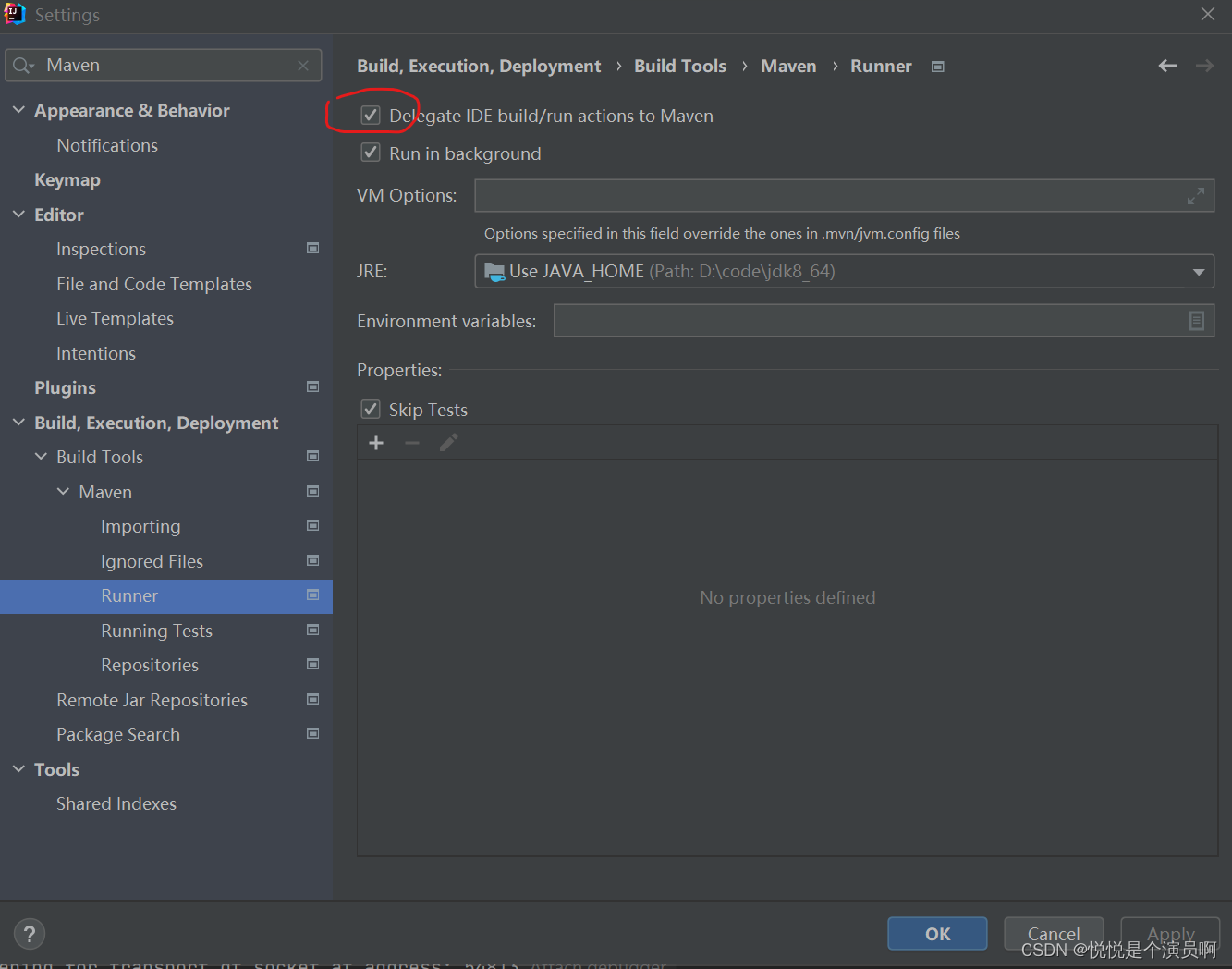
Task: Select Notifications in settings tree
Action: 107,145
